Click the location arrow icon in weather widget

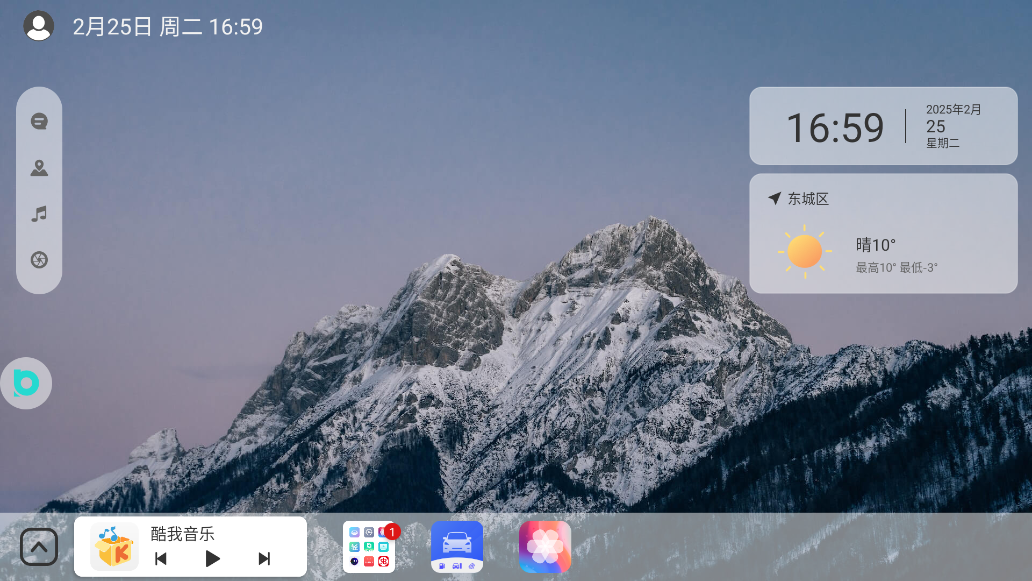pos(775,198)
